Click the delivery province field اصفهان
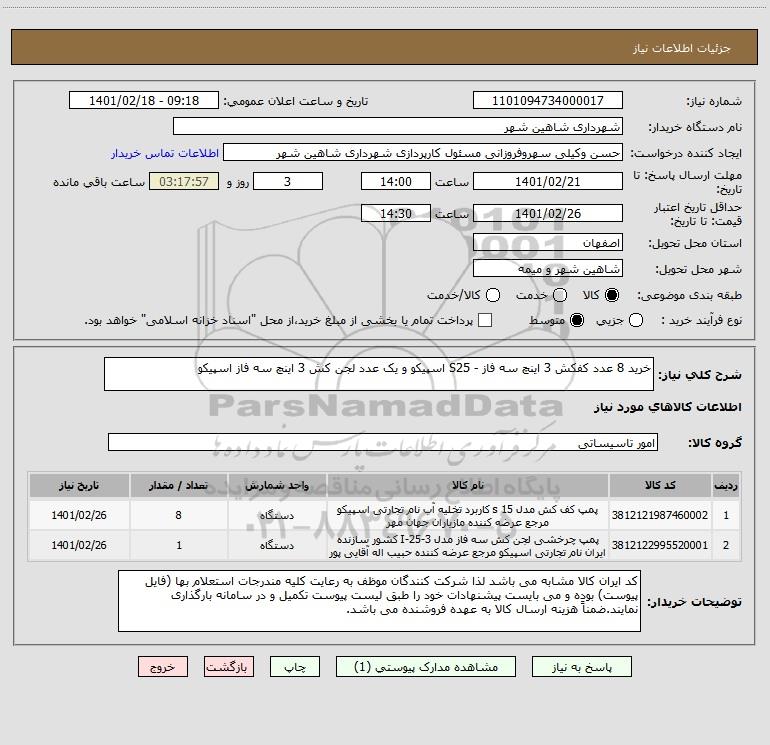Image resolution: width=770 pixels, height=745 pixels. pos(548,242)
